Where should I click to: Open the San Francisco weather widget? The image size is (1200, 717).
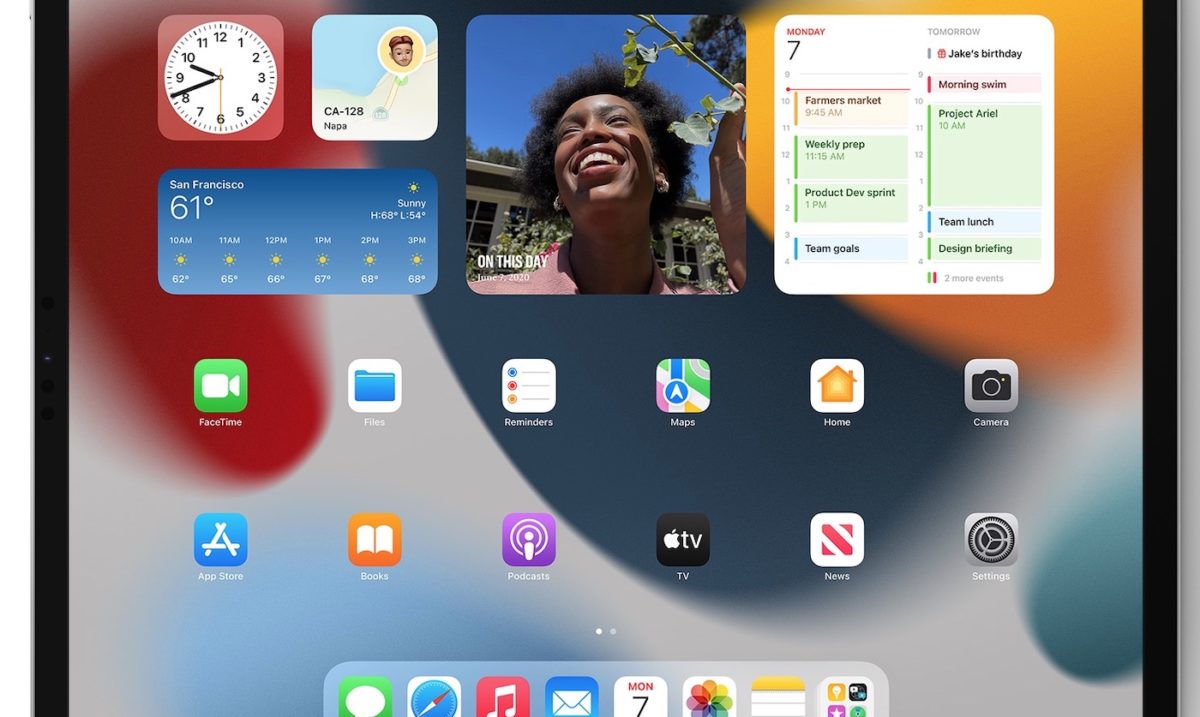point(297,231)
